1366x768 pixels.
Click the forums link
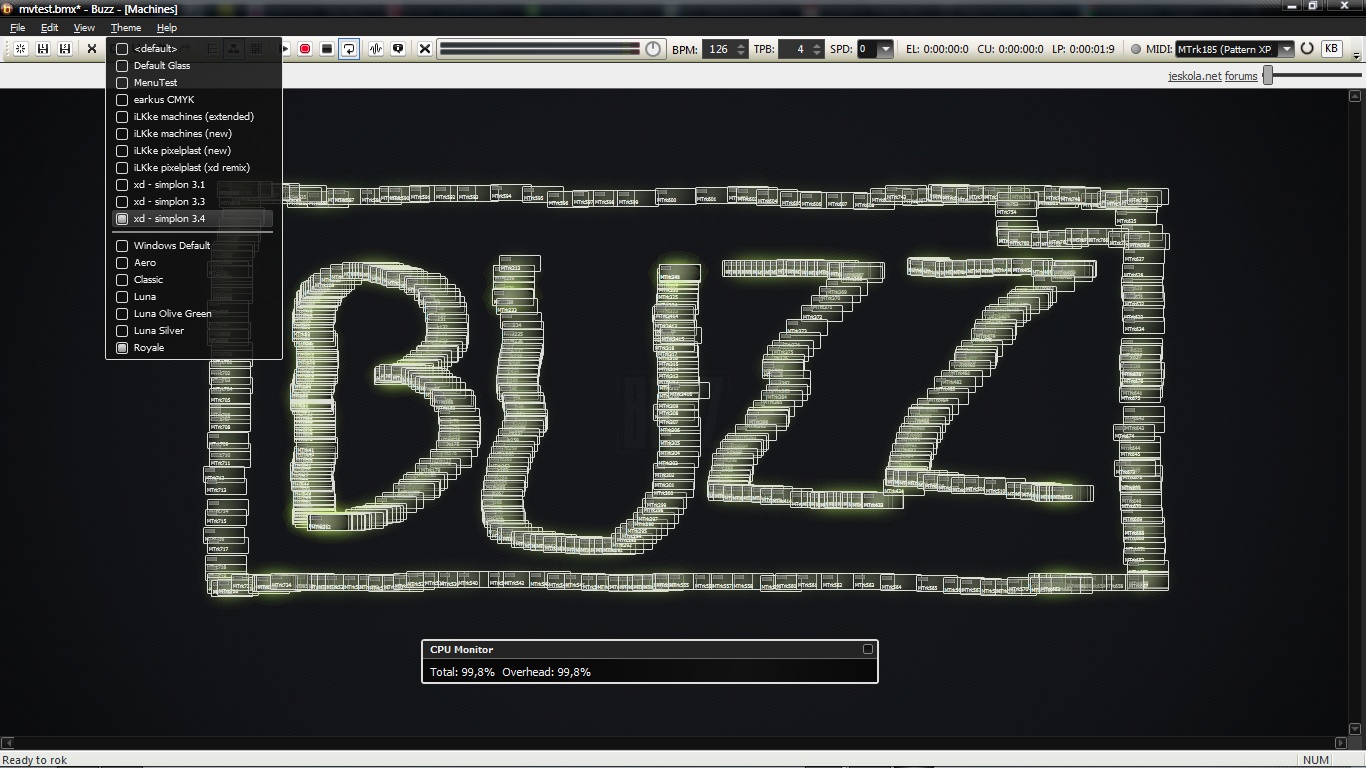point(1241,76)
